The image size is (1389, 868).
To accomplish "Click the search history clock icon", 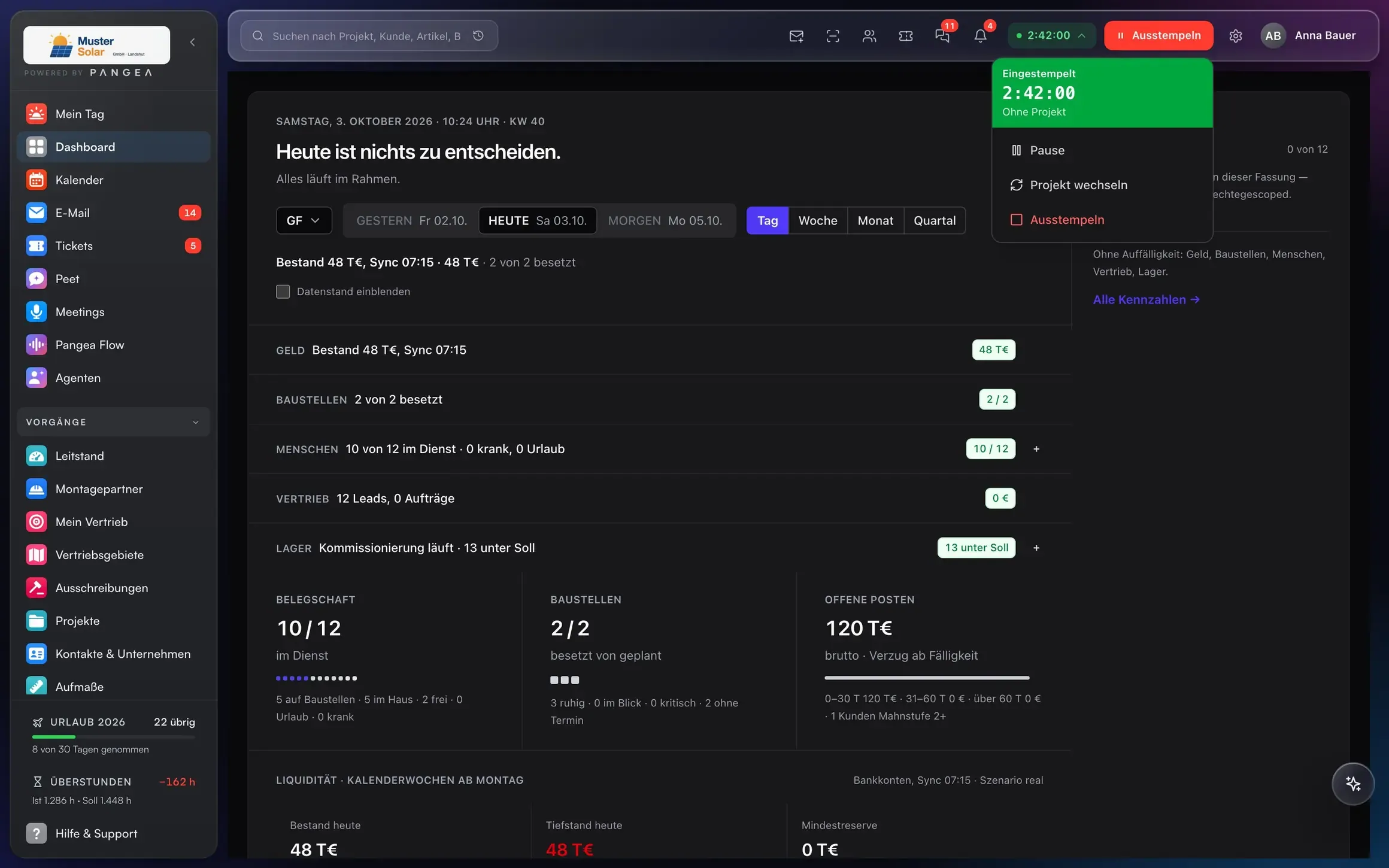I will [478, 36].
